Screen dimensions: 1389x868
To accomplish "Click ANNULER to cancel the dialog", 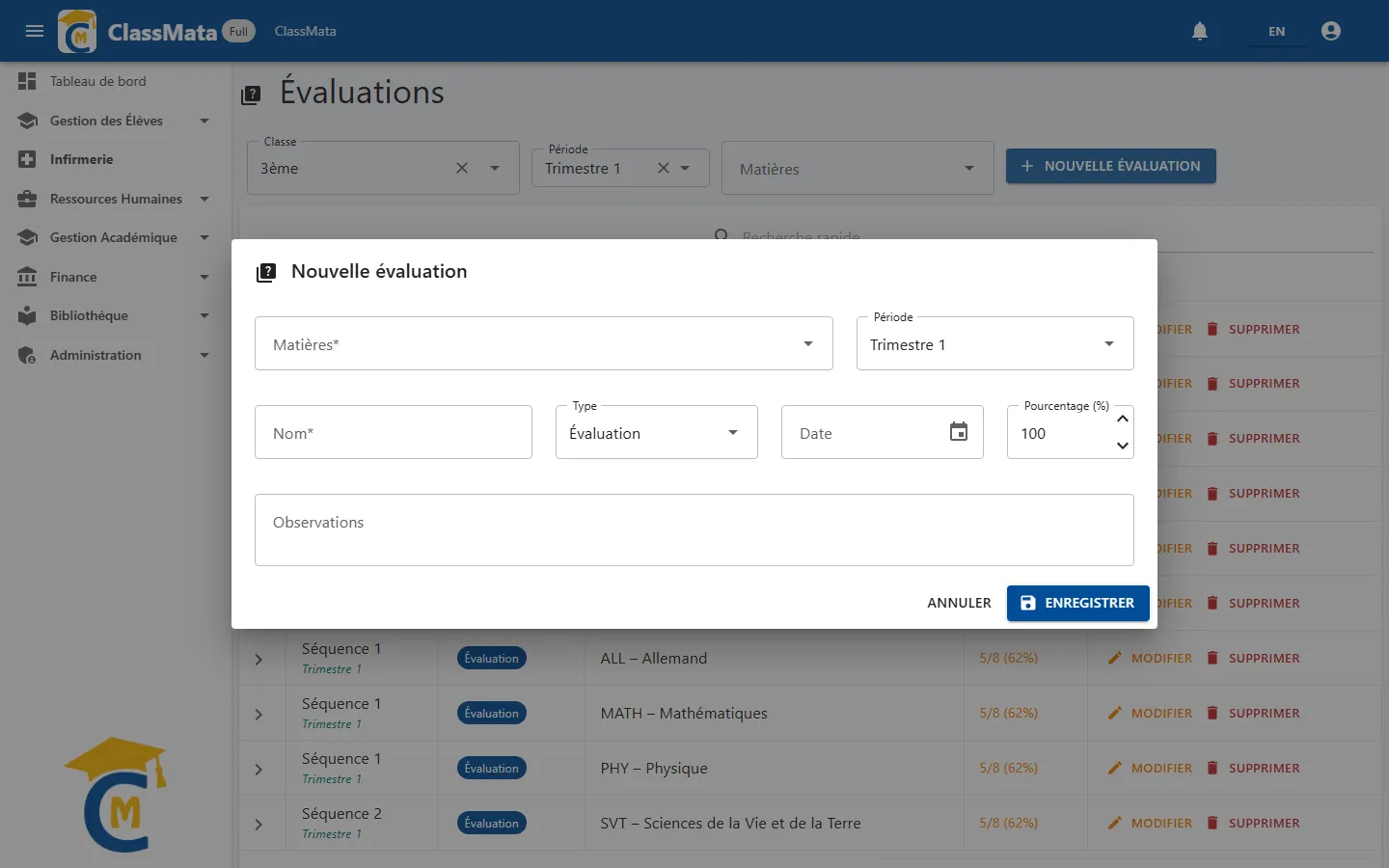I will pos(959,603).
